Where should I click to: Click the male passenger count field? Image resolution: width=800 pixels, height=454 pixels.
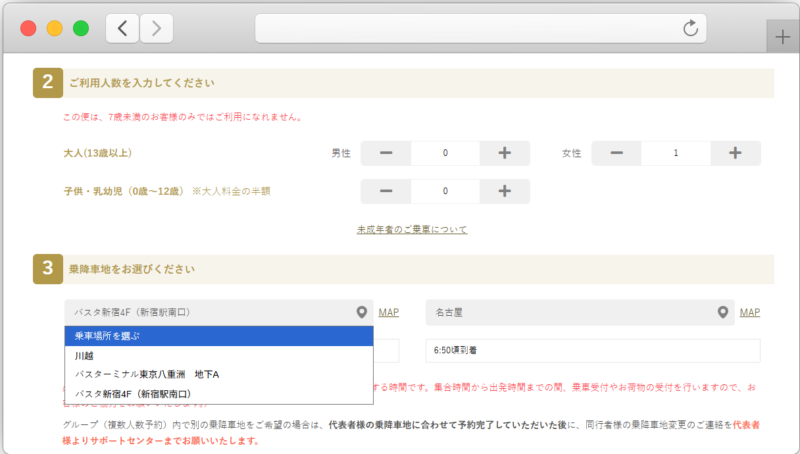coord(445,153)
